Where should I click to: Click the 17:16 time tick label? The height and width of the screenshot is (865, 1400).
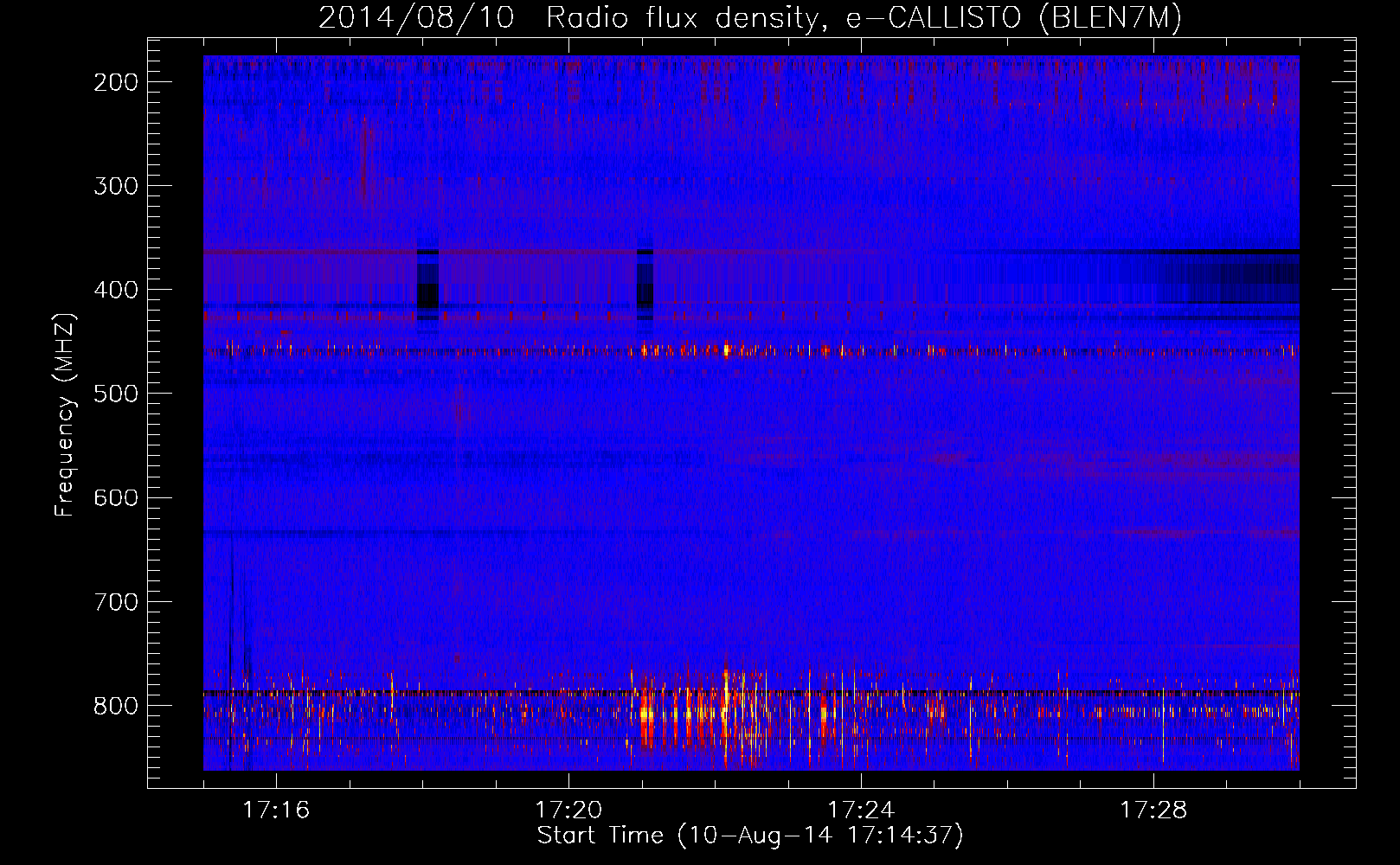click(x=276, y=810)
